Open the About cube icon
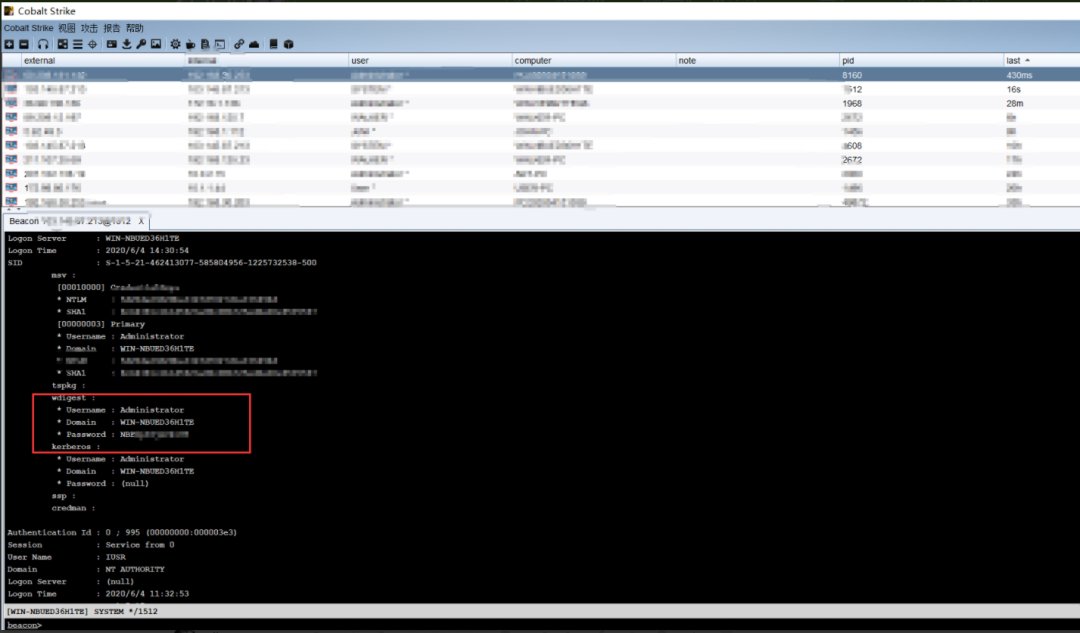Image resolution: width=1080 pixels, height=633 pixels. pos(289,44)
